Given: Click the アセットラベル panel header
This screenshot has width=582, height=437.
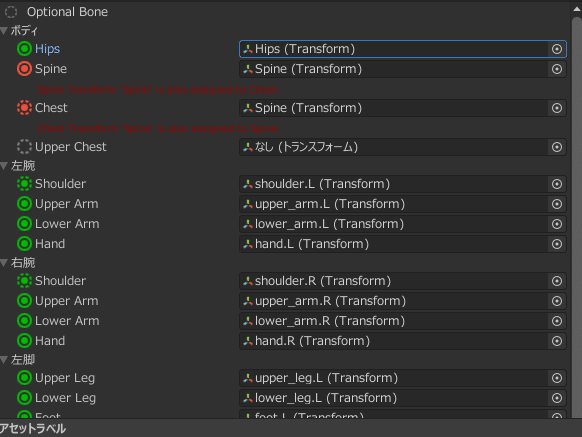Looking at the screenshot, I should click(x=33, y=429).
